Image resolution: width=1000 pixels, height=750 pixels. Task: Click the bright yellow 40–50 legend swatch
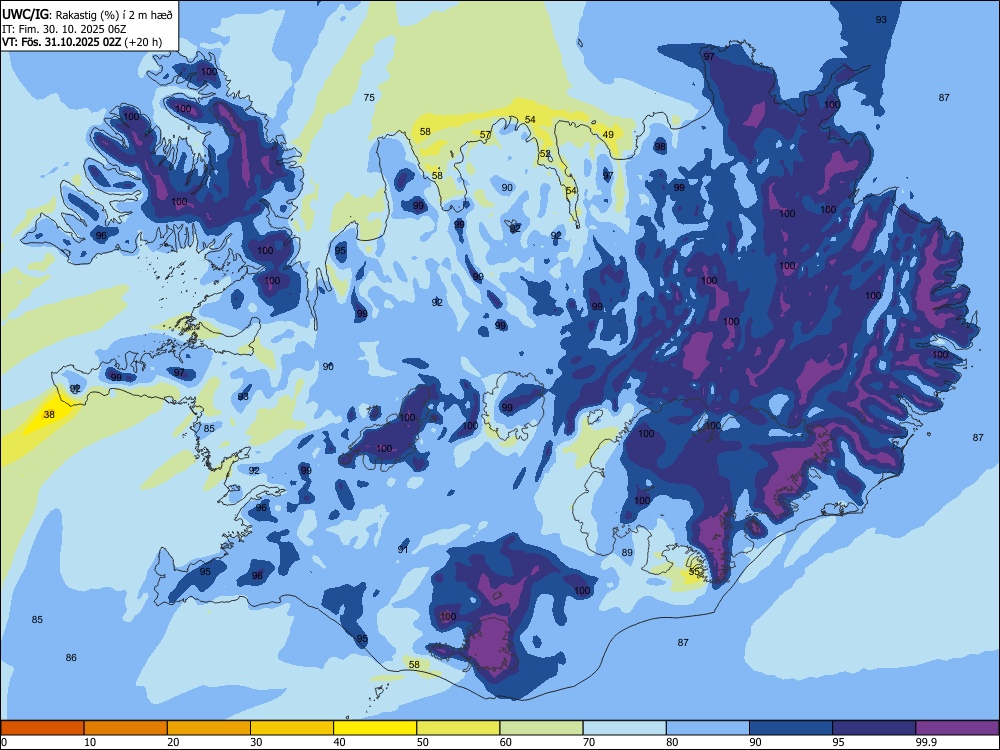coord(375,728)
